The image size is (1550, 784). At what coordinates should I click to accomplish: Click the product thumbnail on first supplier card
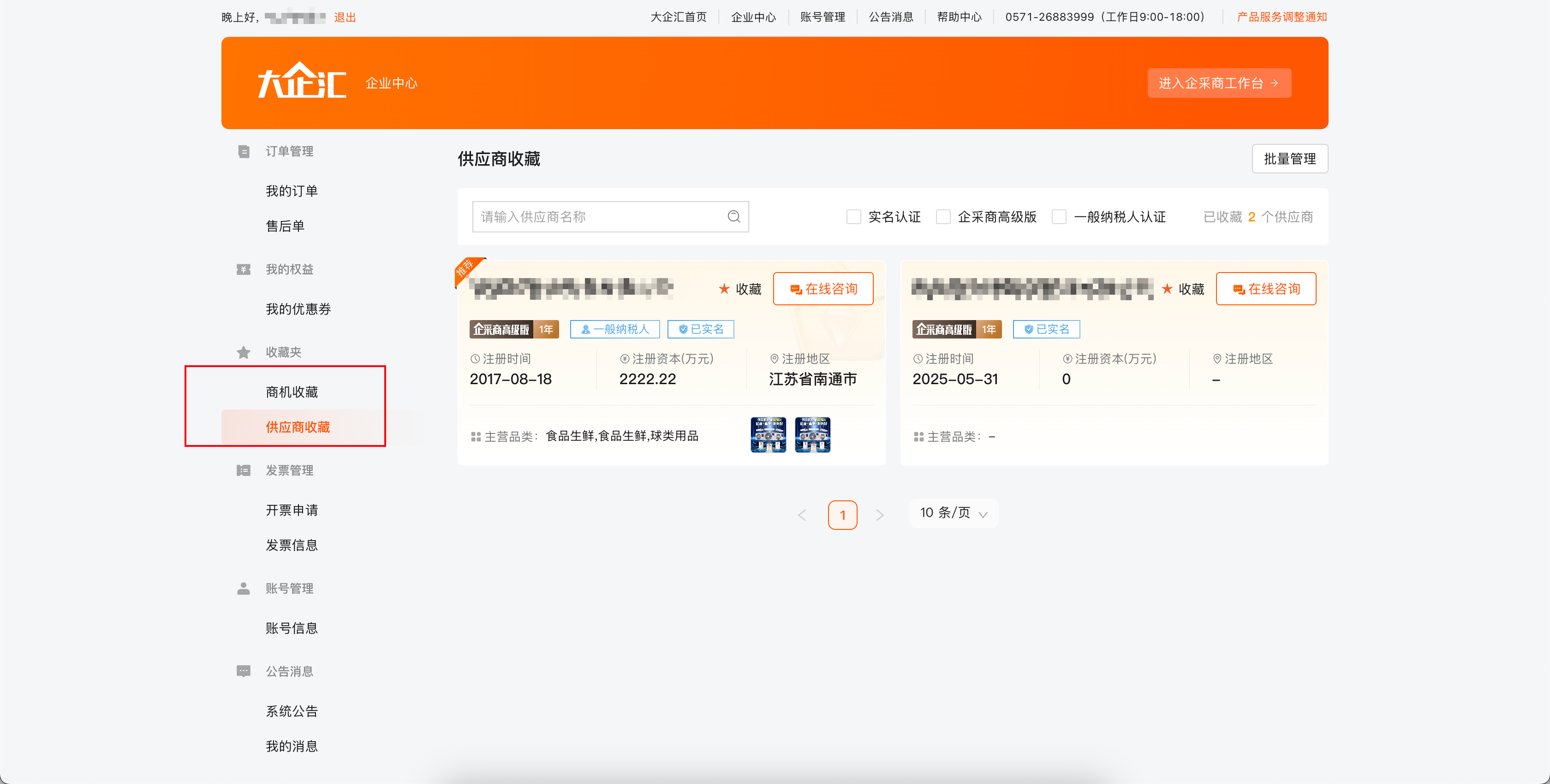tap(768, 434)
